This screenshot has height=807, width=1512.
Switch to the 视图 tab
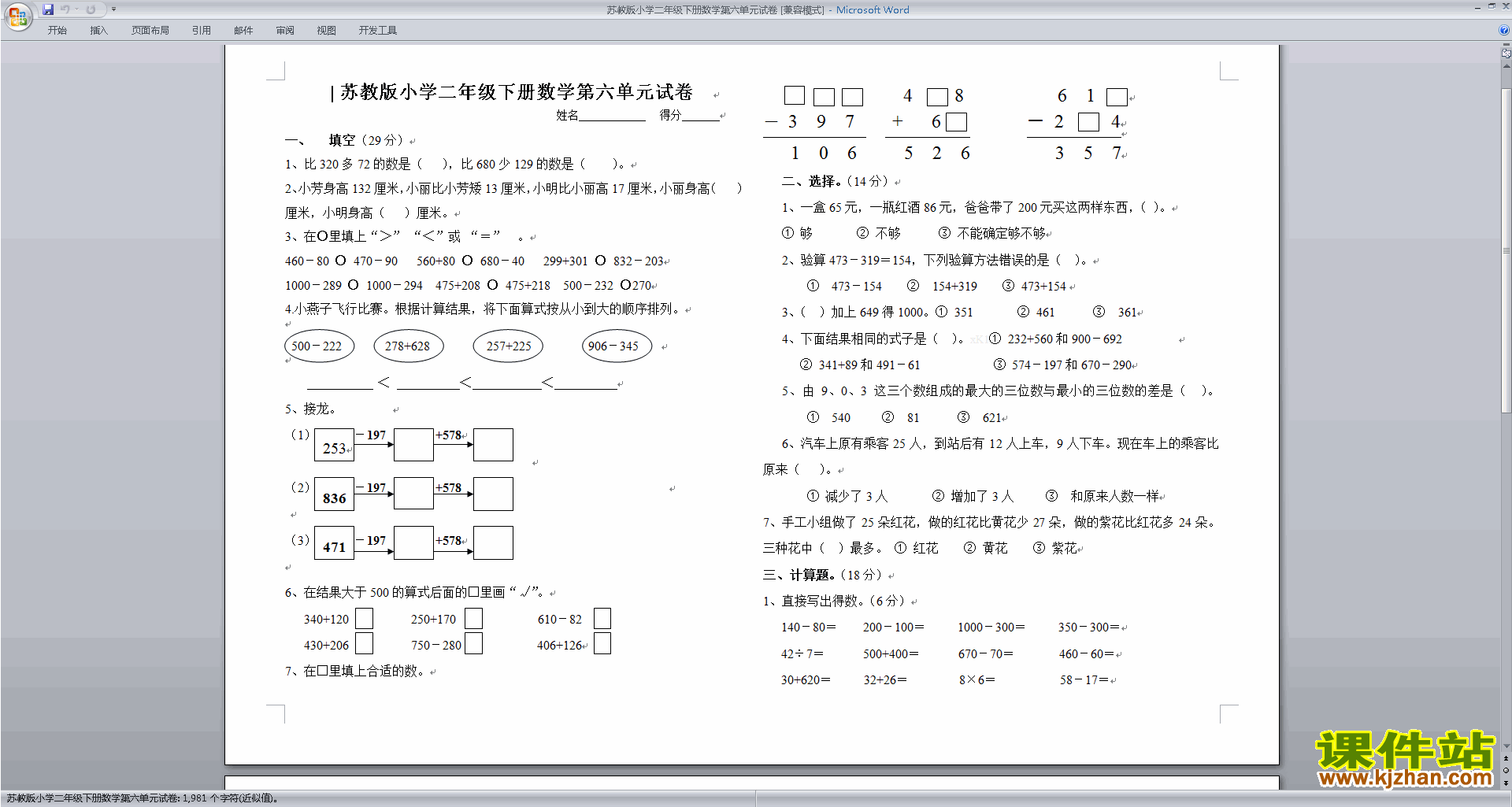click(326, 31)
